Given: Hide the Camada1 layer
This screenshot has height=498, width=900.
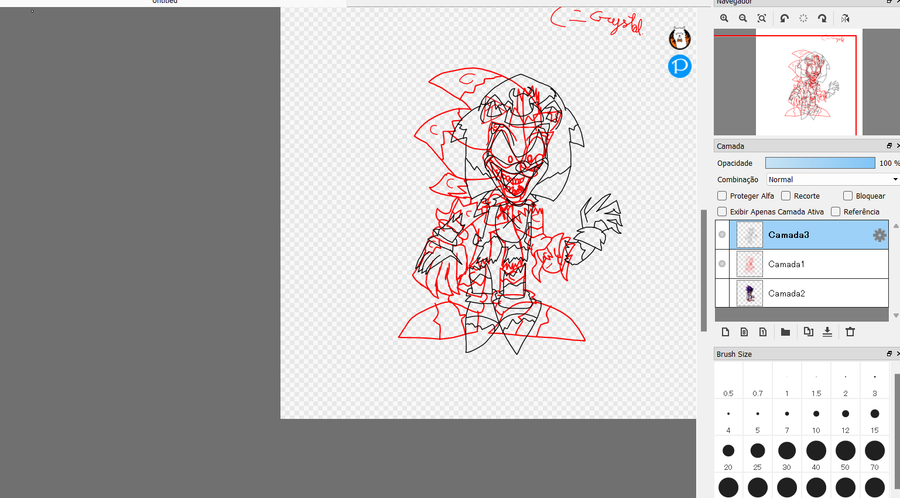Looking at the screenshot, I should click(722, 264).
